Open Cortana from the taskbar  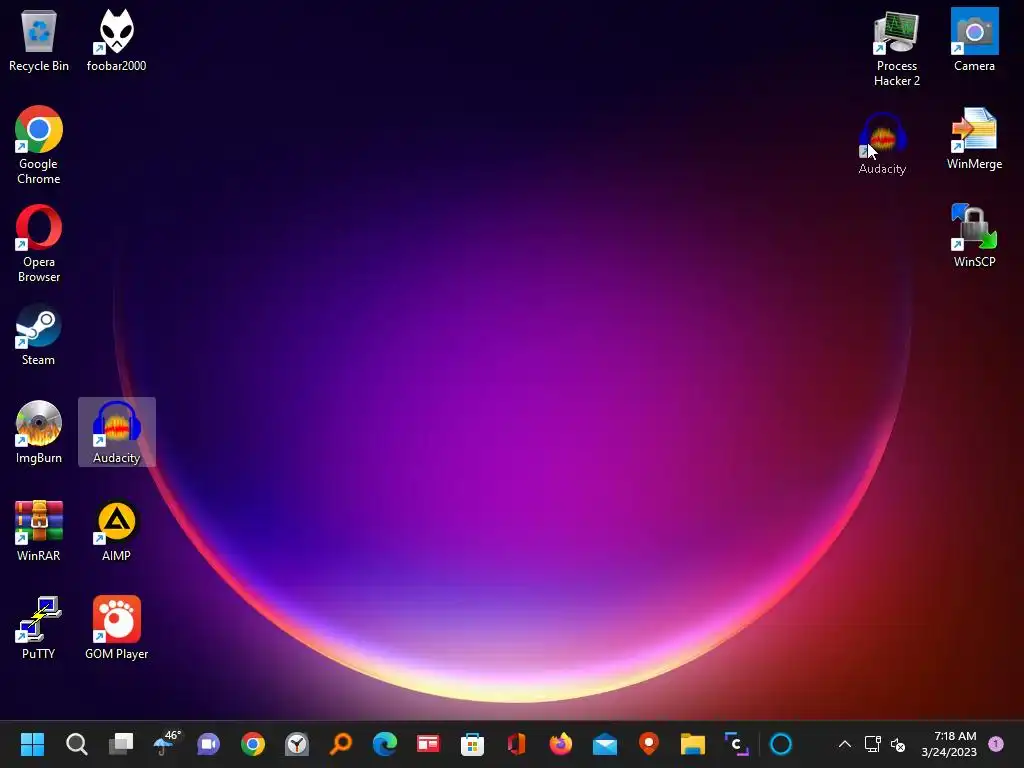click(x=781, y=744)
